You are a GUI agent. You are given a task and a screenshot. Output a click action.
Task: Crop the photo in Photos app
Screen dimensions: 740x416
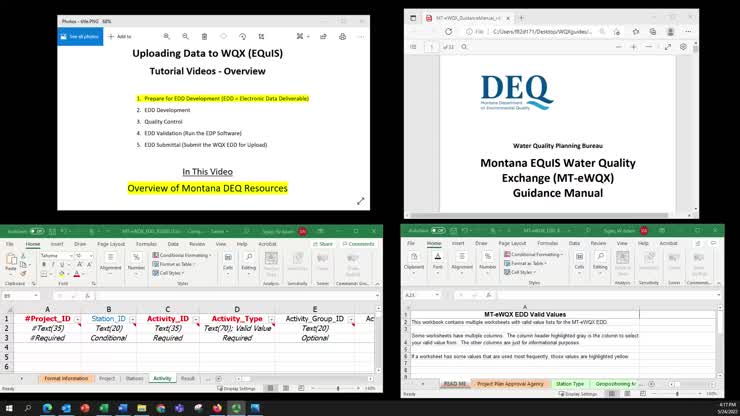coord(261,36)
